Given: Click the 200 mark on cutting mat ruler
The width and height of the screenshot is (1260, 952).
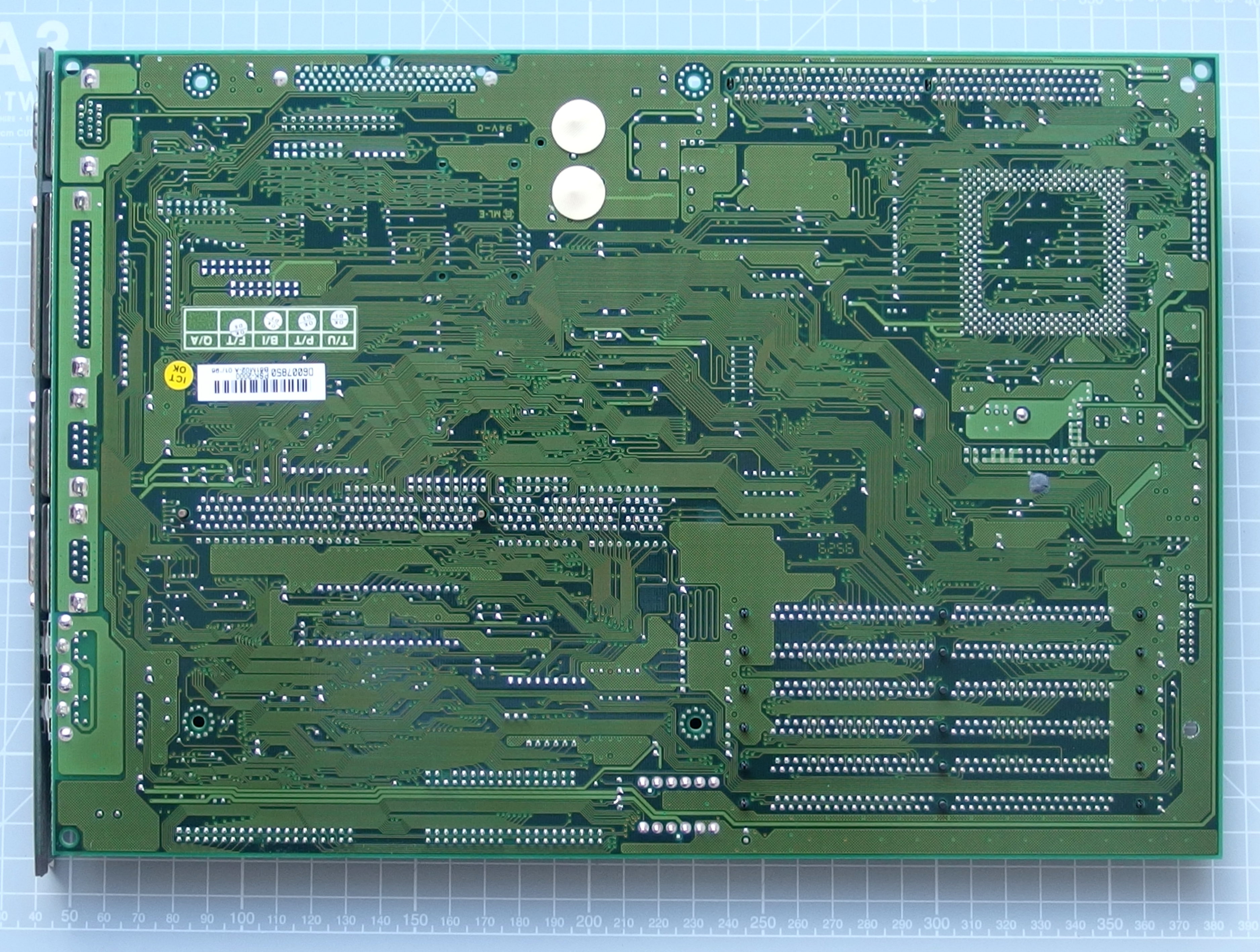Looking at the screenshot, I should 588,921.
